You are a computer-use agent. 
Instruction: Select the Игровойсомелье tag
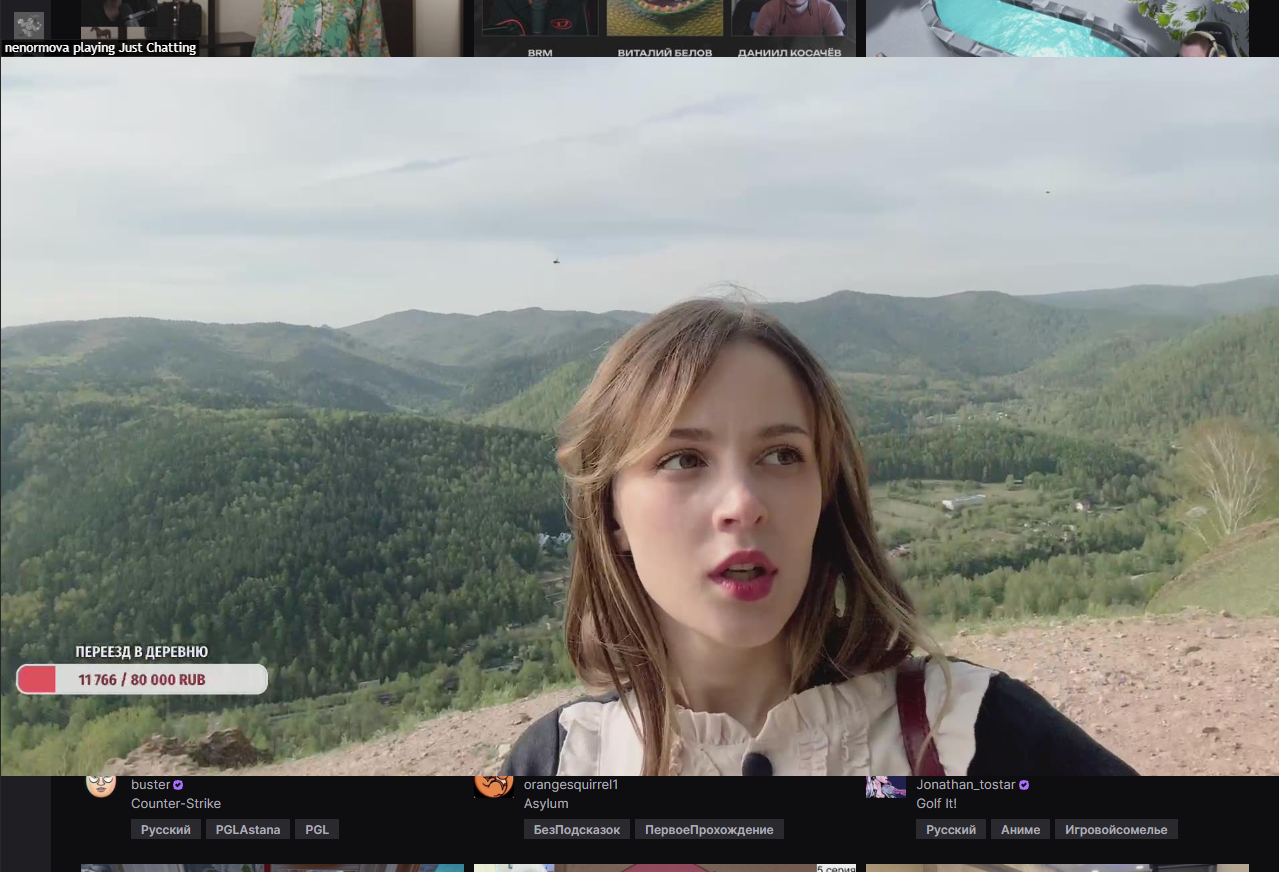coord(1116,830)
